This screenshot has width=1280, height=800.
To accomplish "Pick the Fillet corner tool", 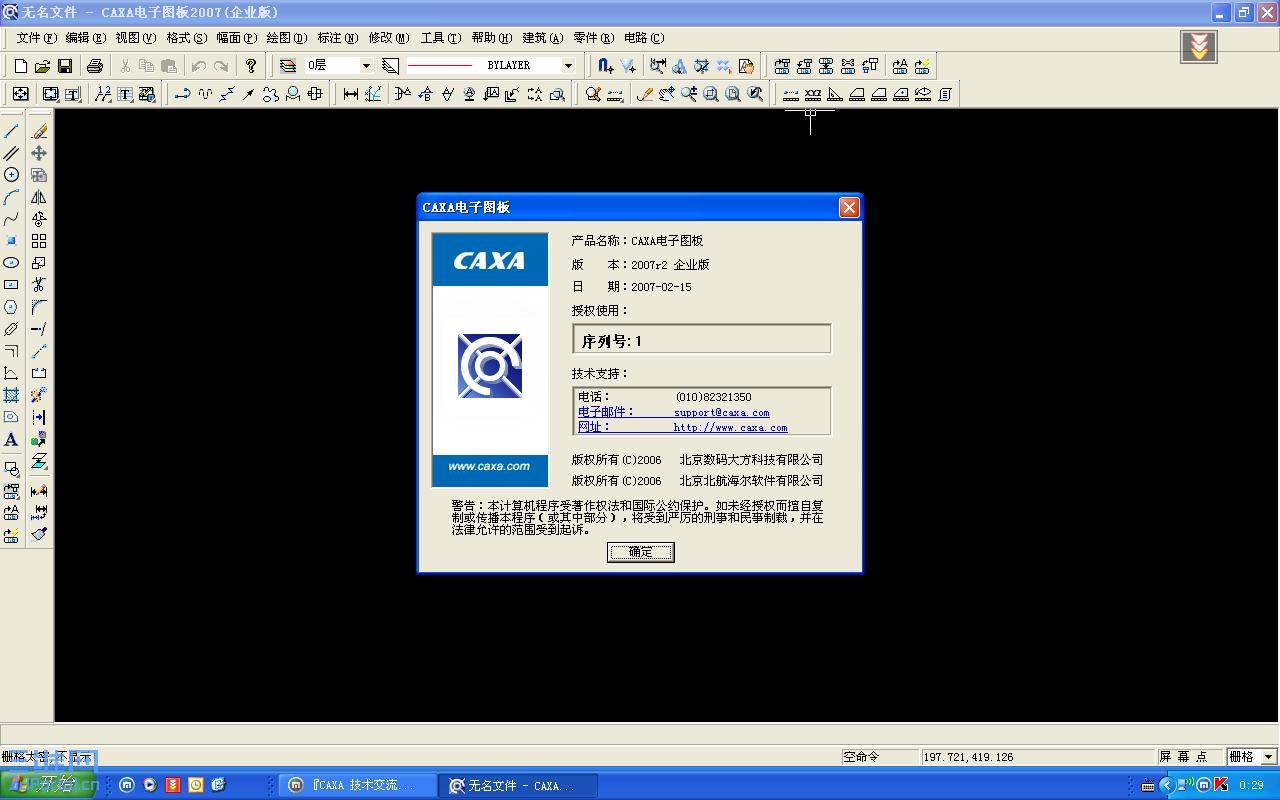I will click(x=39, y=307).
